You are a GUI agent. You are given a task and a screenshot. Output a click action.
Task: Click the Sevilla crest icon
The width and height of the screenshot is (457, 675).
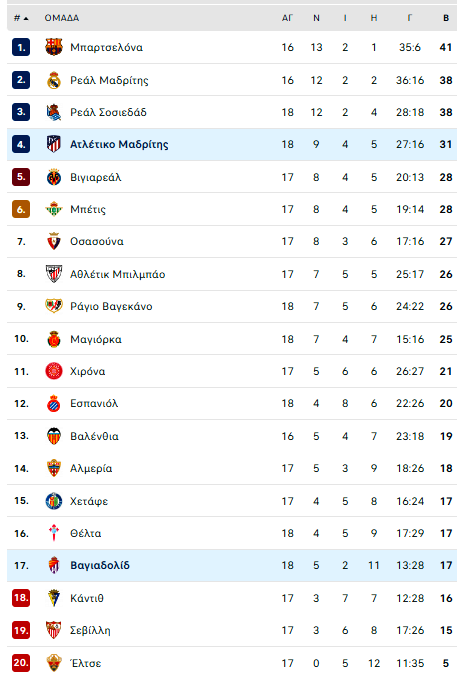54,630
